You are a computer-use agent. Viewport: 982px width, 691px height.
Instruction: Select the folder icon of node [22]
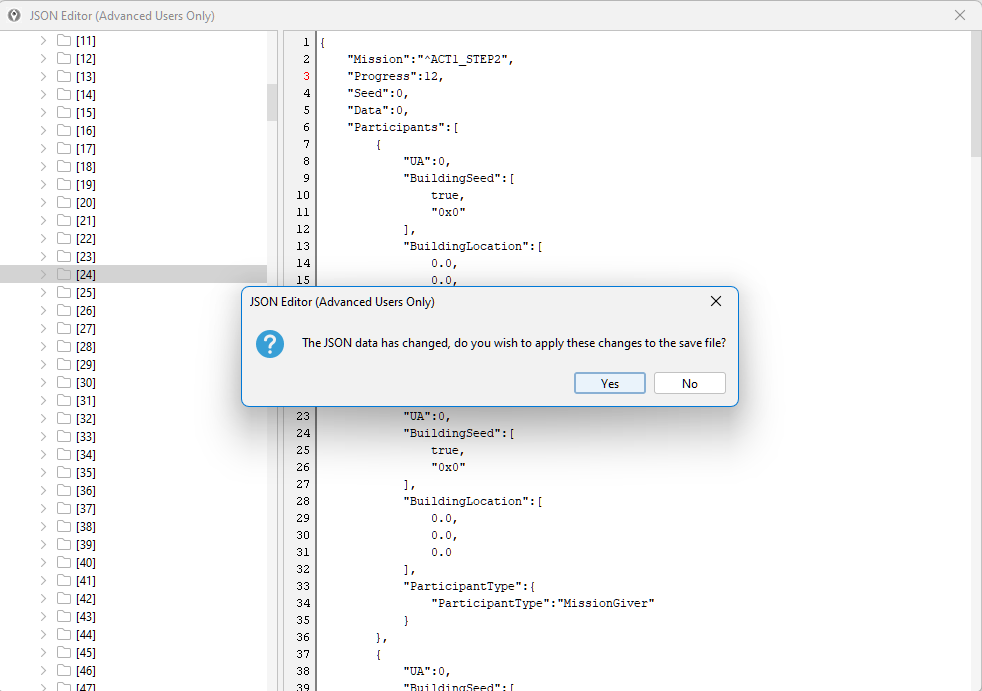coord(64,239)
